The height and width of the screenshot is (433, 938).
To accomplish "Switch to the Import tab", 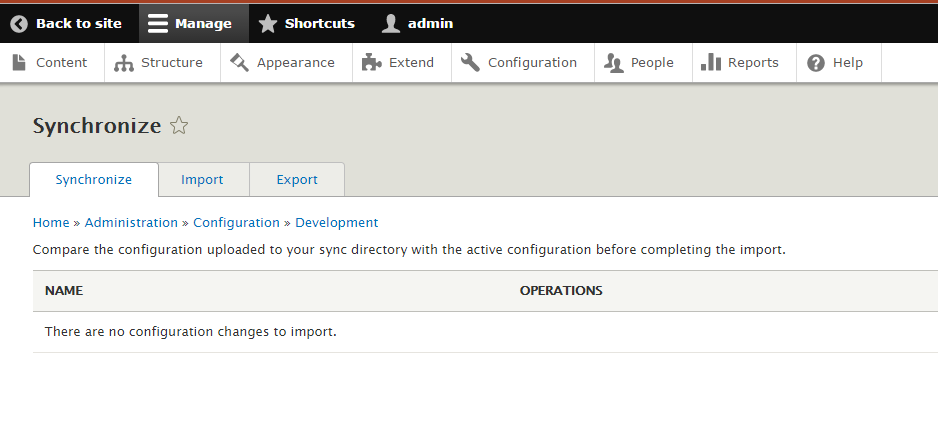I will click(202, 180).
